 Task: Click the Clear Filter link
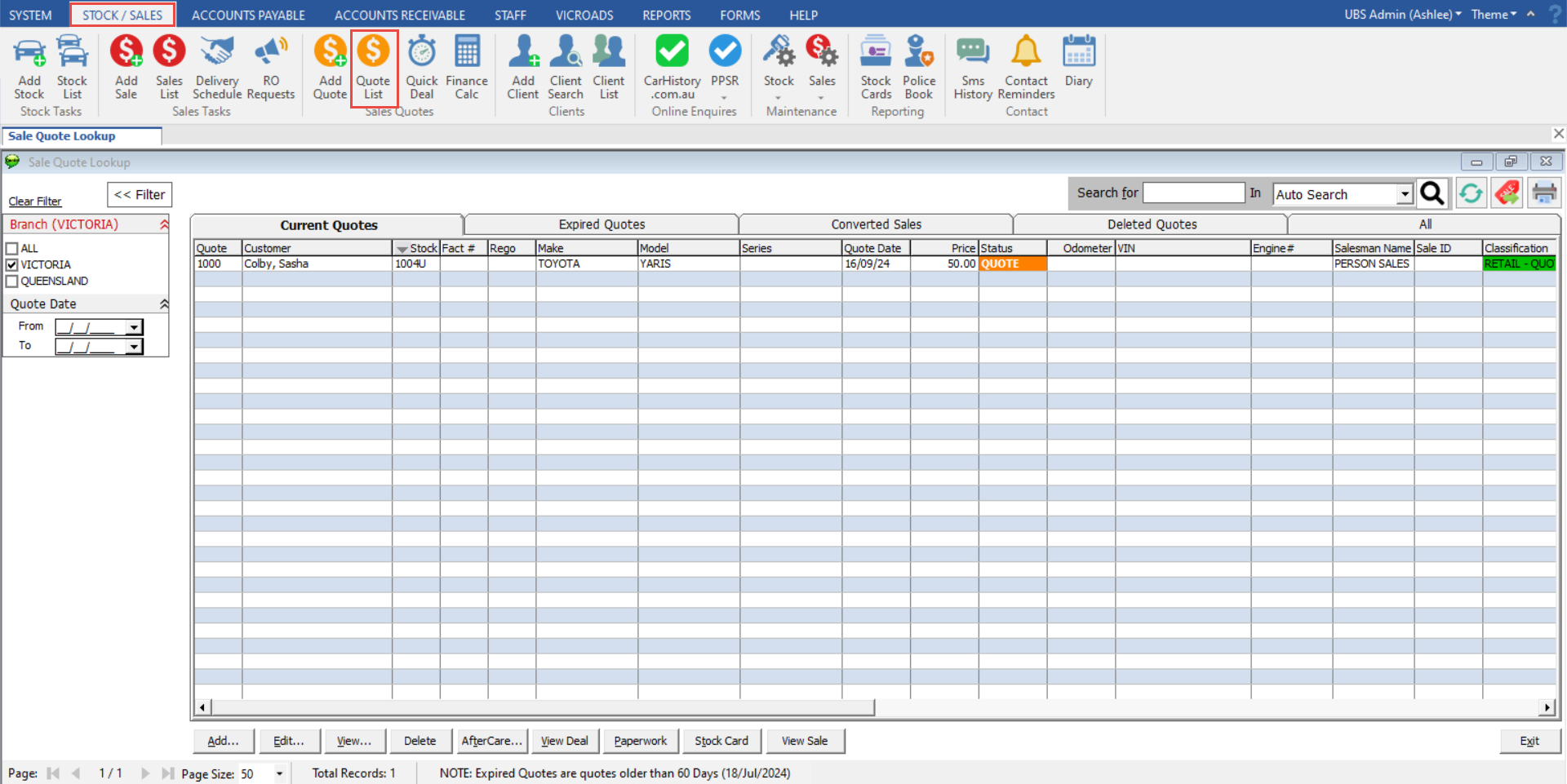tap(35, 202)
